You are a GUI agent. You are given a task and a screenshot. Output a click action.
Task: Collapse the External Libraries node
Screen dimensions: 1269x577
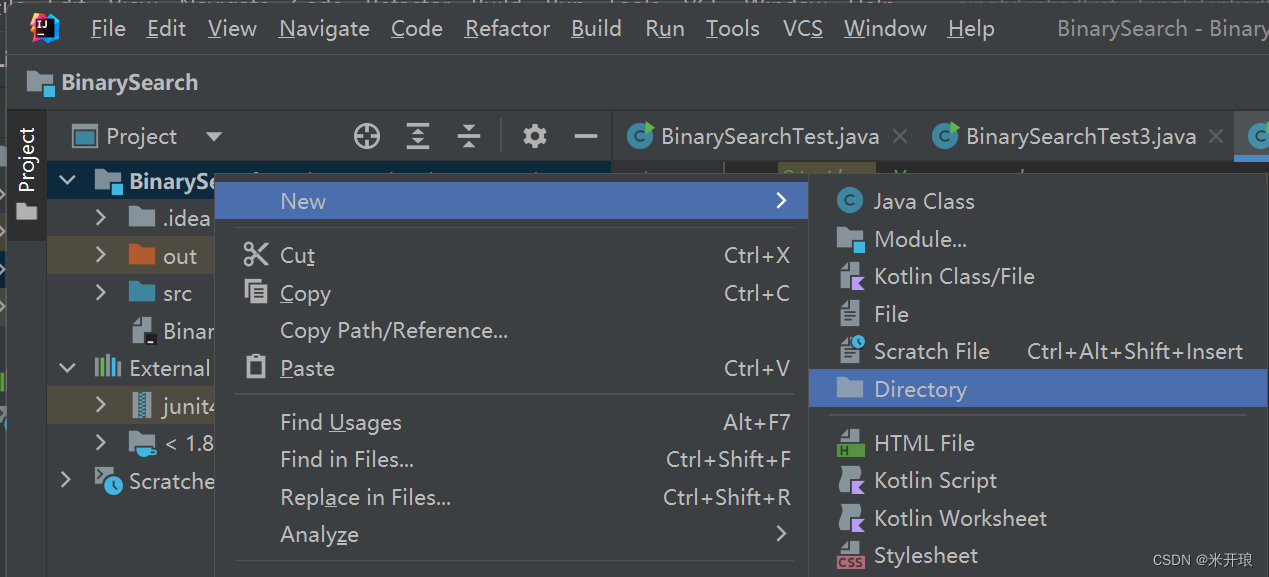(x=67, y=368)
